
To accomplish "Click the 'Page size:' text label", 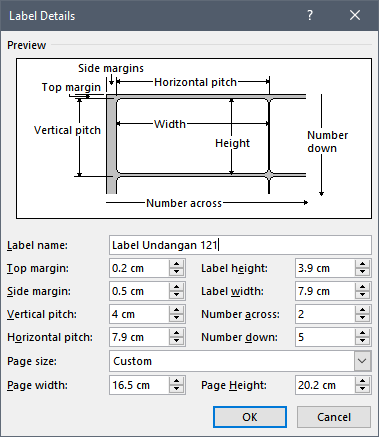I will (x=32, y=361).
